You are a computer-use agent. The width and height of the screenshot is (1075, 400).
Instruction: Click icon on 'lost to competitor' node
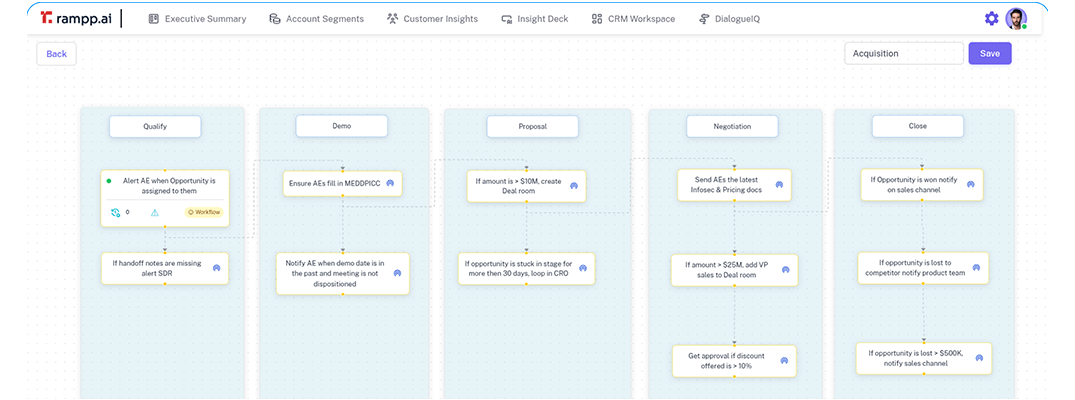(978, 267)
